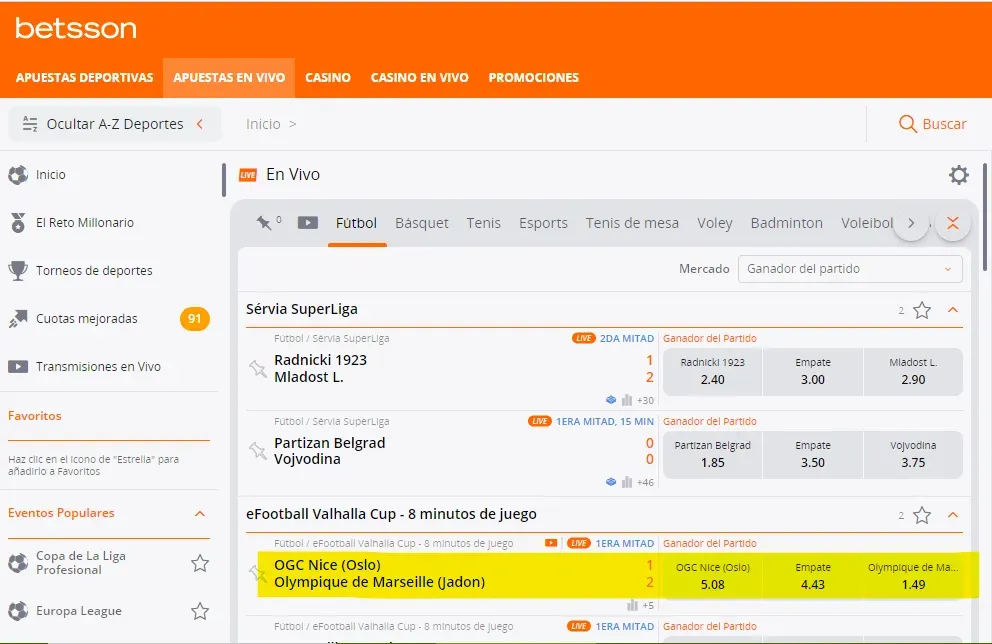The height and width of the screenshot is (644, 992).
Task: Open statistics icon for Partizan Belgrad match
Action: 627,482
